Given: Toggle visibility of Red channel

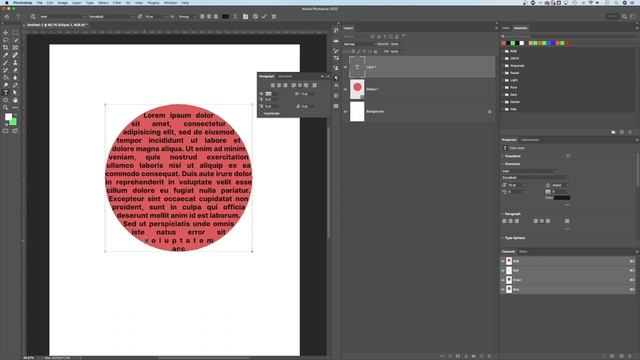Looking at the screenshot, I should click(503, 271).
